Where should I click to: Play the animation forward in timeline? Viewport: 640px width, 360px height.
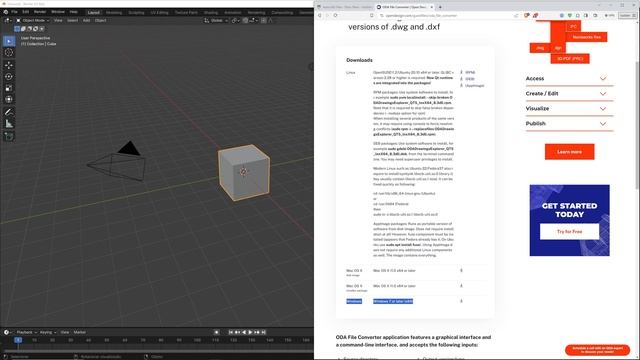click(251, 332)
